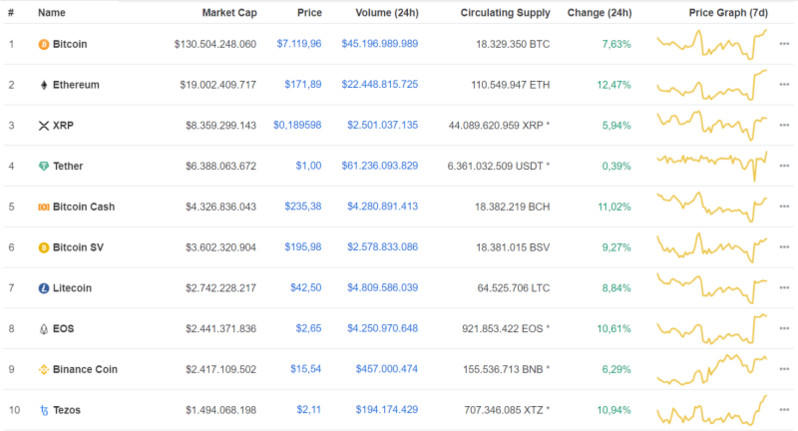This screenshot has width=798, height=431.
Task: Click the EOS logo icon
Action: (43, 328)
